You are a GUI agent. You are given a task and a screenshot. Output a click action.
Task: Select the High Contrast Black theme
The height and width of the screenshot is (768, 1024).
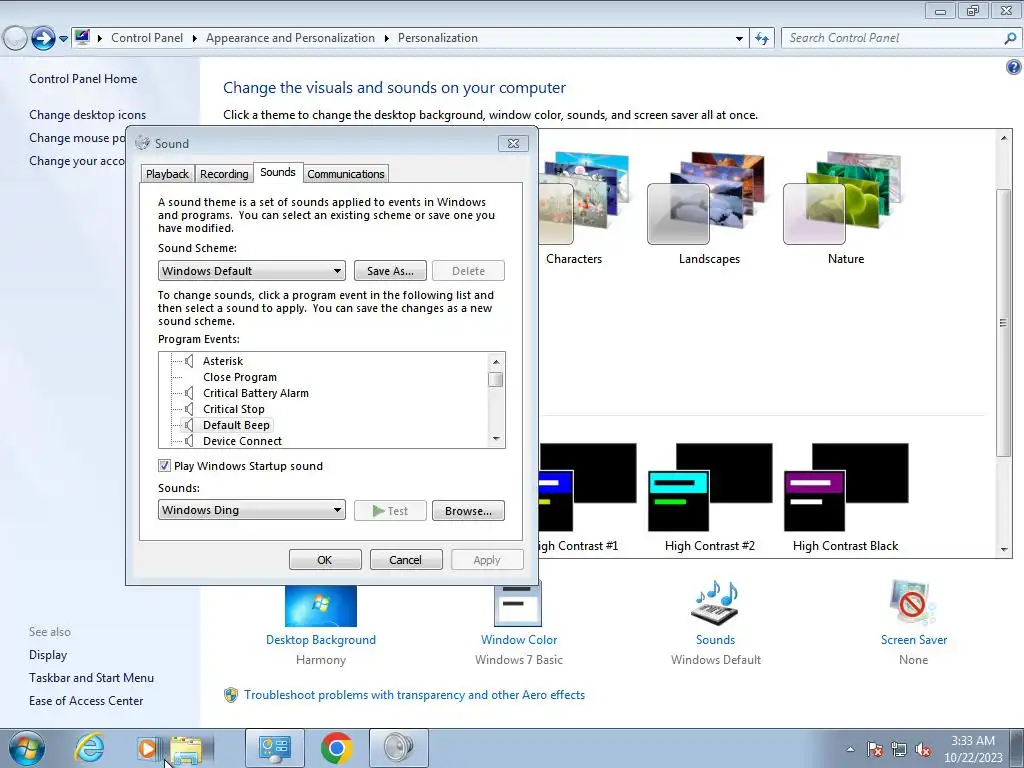click(846, 487)
